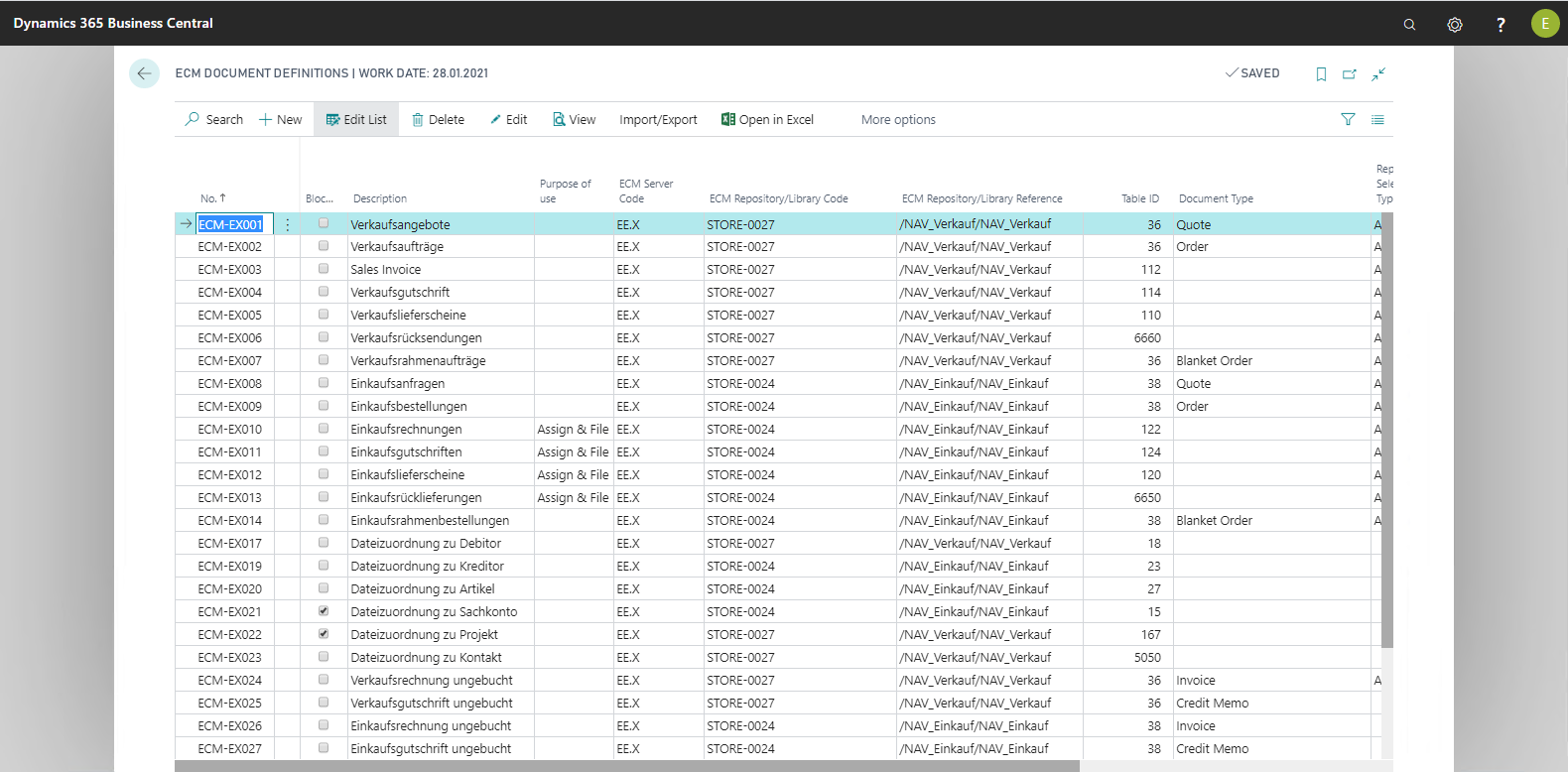Open the settings gear icon
Viewport: 1568px width, 772px height.
tap(1455, 24)
